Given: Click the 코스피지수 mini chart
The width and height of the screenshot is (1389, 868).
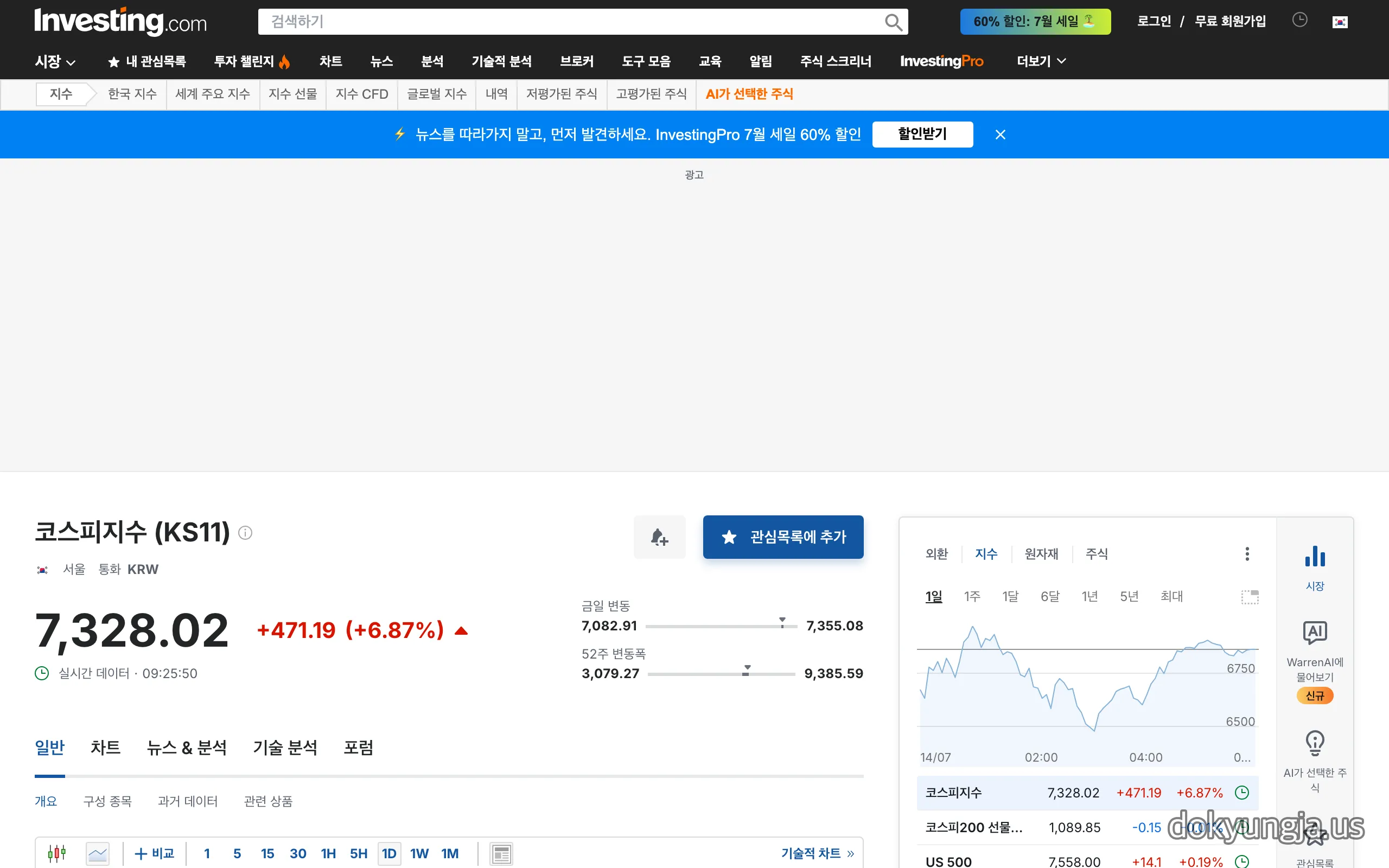Looking at the screenshot, I should (x=1088, y=693).
